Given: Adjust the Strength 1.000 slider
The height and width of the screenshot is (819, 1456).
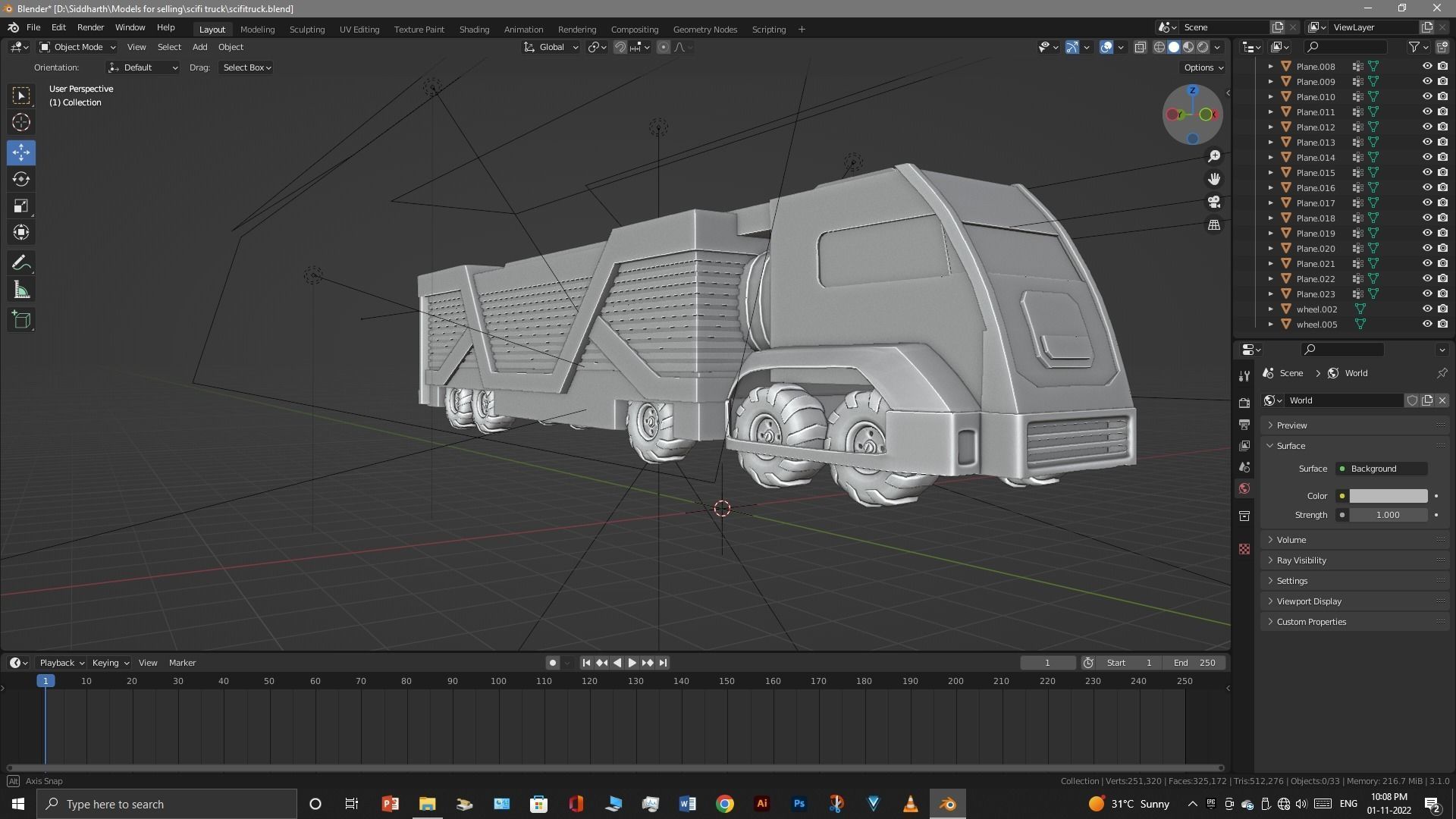Looking at the screenshot, I should click(1388, 515).
